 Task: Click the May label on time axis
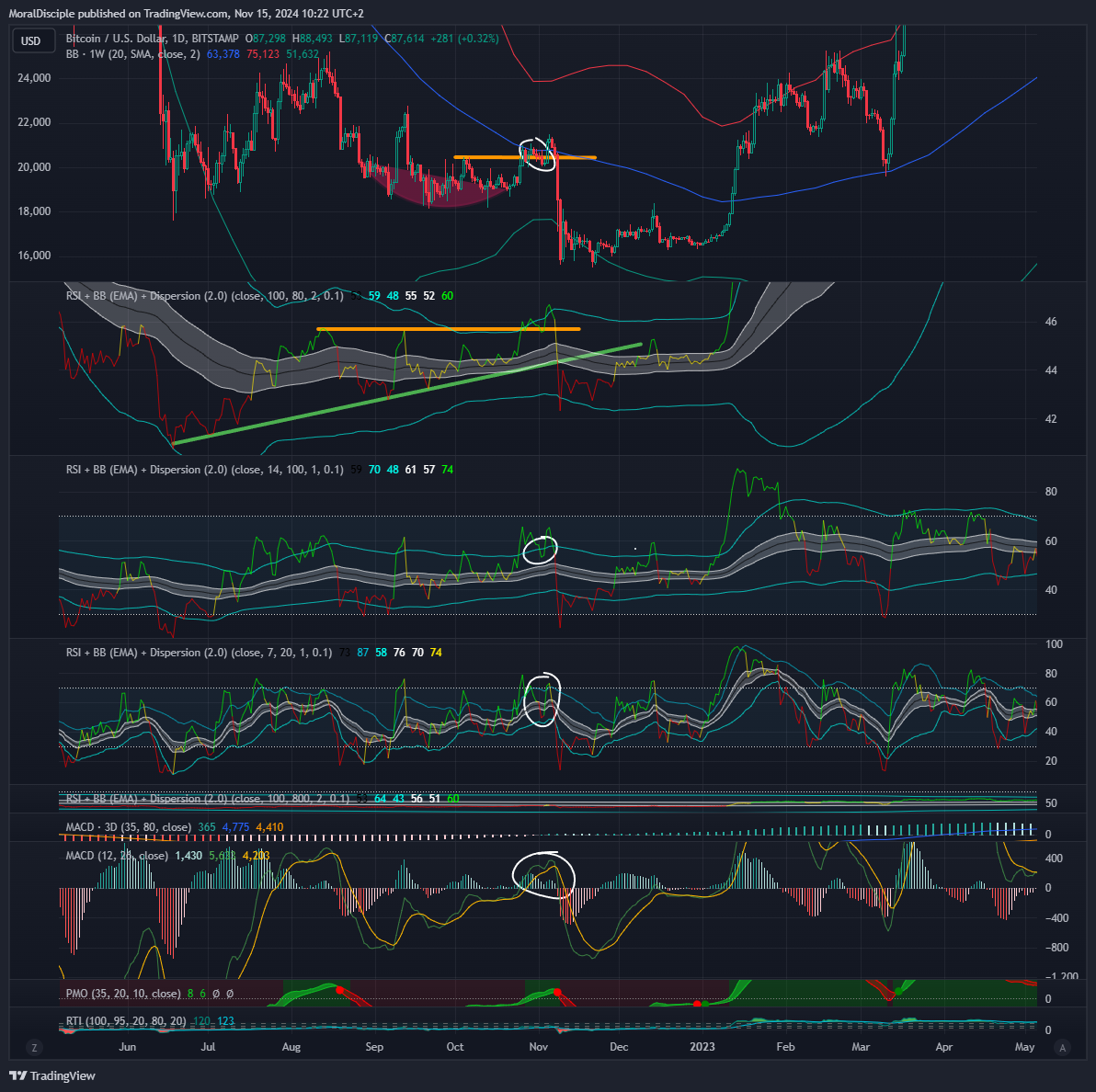click(1024, 1047)
